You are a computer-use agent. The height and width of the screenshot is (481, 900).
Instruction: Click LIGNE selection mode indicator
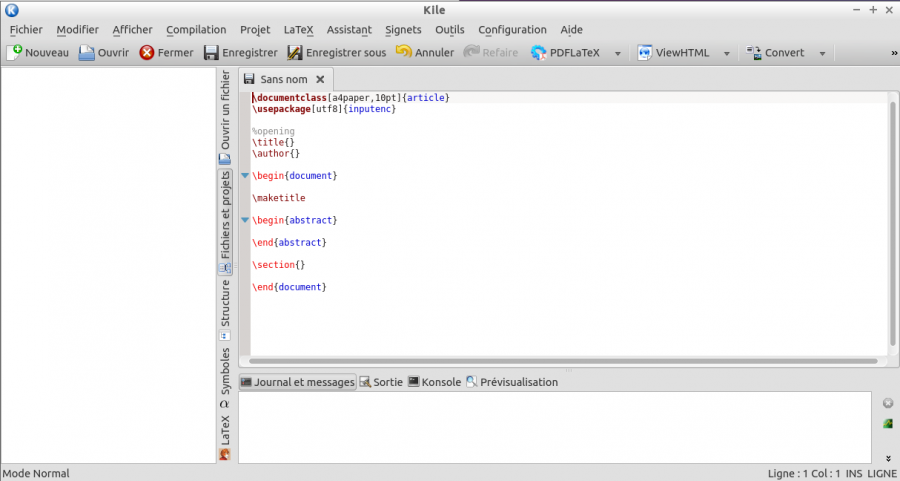882,474
